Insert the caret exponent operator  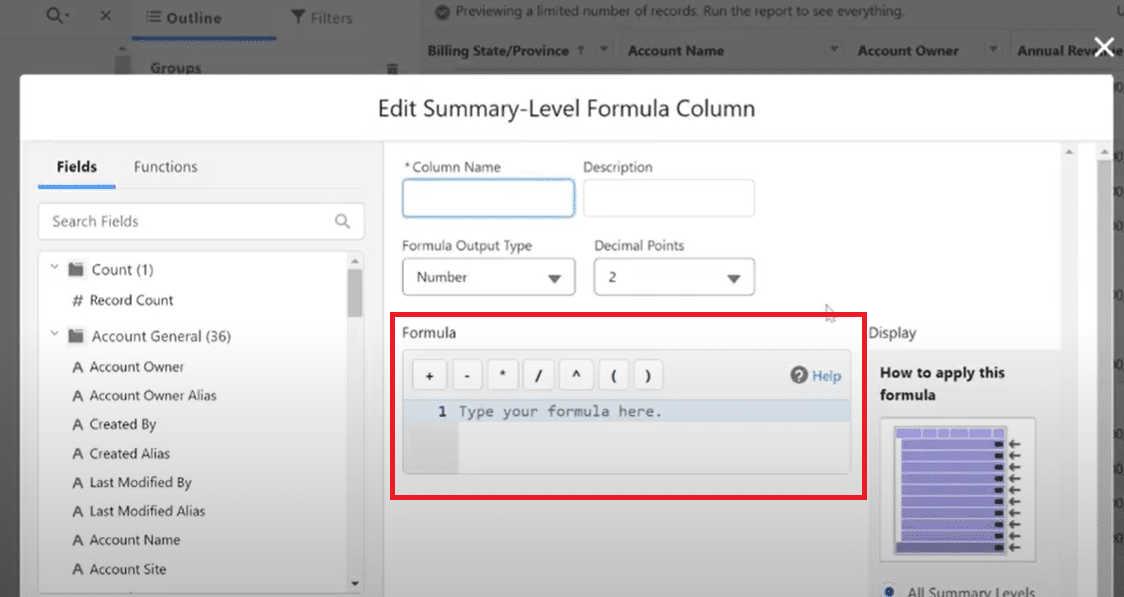[x=576, y=376]
